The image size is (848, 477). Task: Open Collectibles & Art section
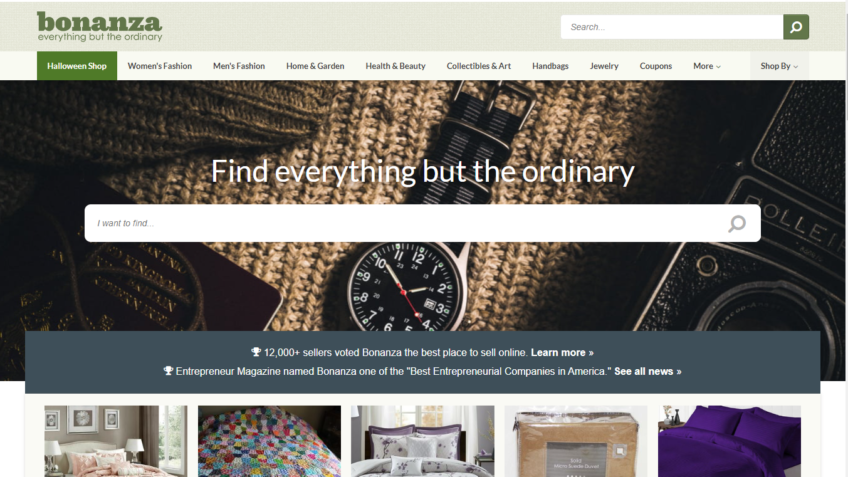479,66
